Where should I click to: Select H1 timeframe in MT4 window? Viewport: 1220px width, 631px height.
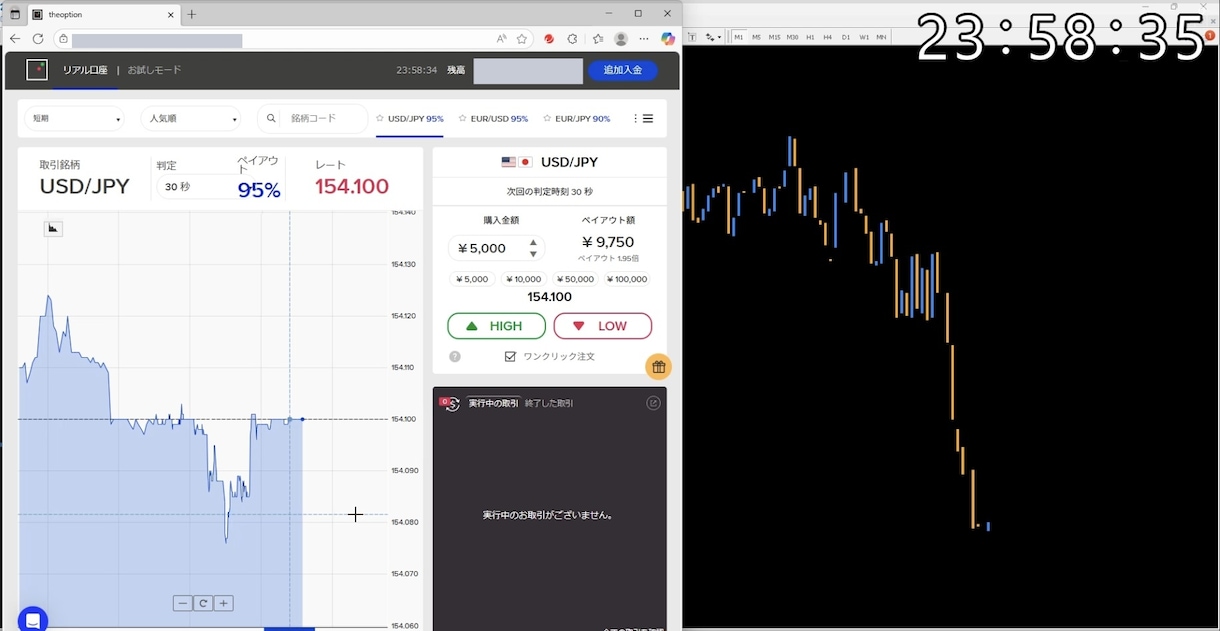coord(811,37)
